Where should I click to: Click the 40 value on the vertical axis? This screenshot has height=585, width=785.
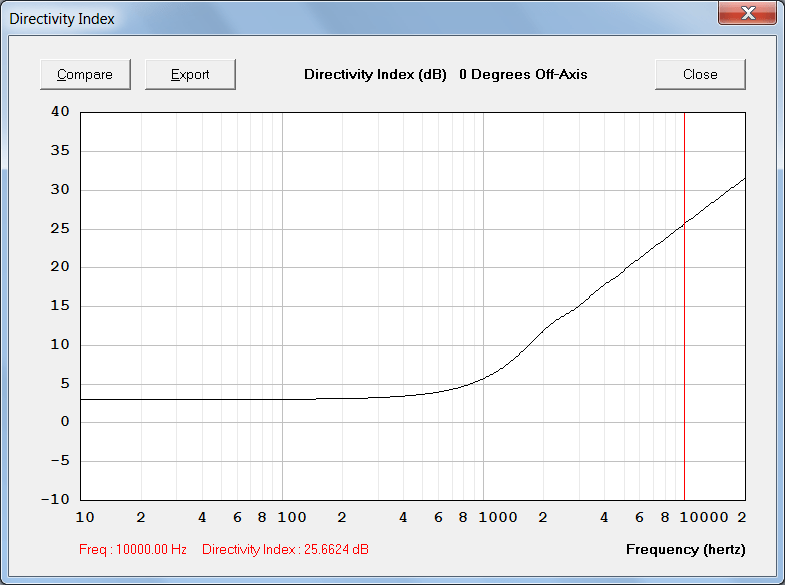click(x=60, y=112)
